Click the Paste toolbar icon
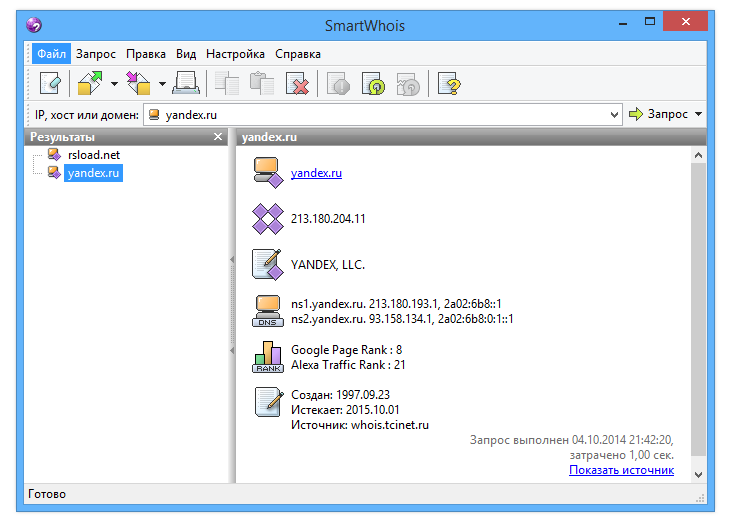The image size is (735, 527). 262,83
